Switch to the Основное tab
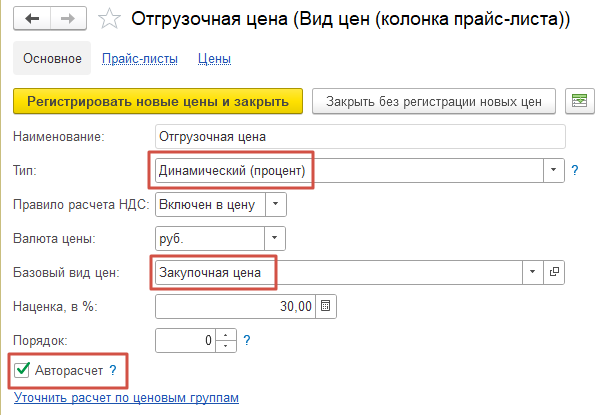611x415 pixels. tap(52, 58)
